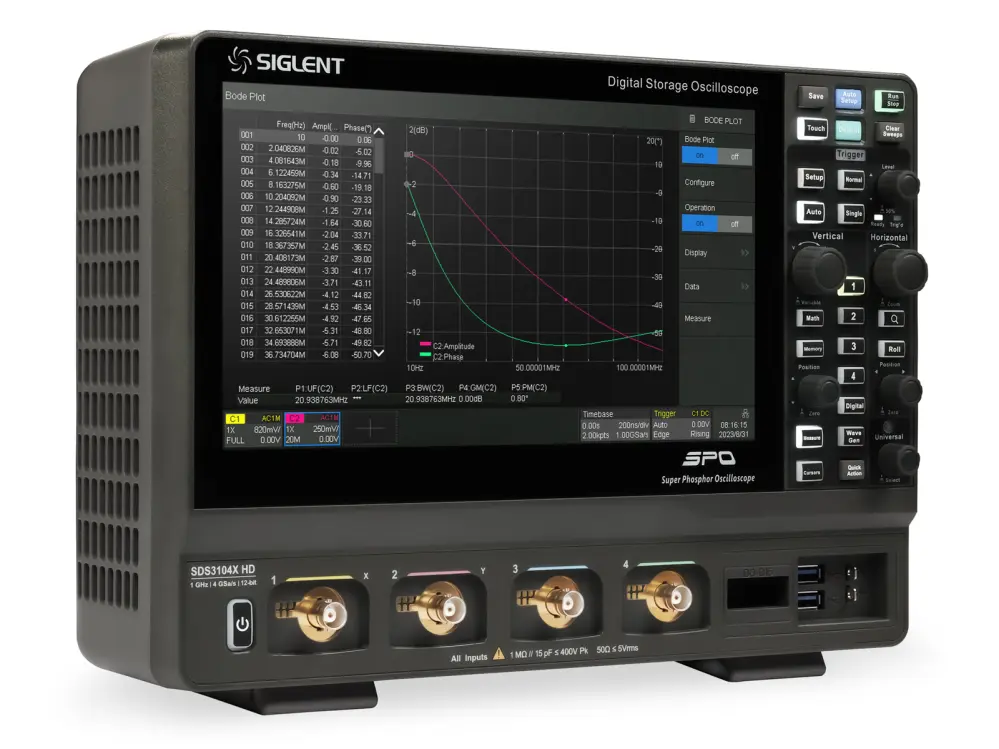Toggle the Wave Gen button

(x=852, y=436)
